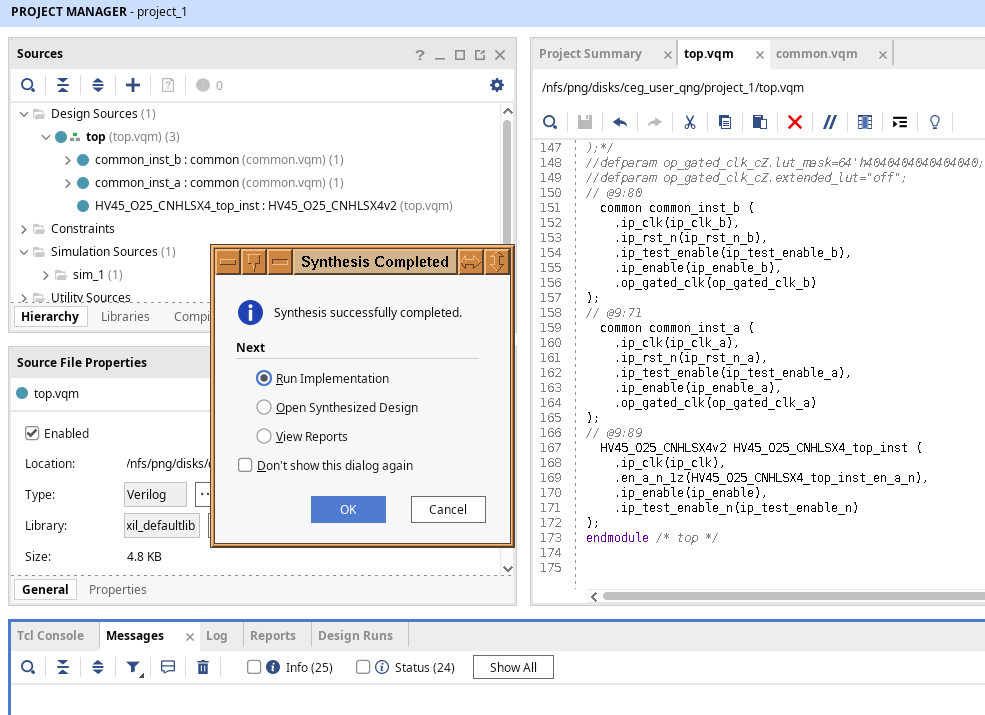985x715 pixels.
Task: Select the View Reports radio button
Action: (264, 436)
